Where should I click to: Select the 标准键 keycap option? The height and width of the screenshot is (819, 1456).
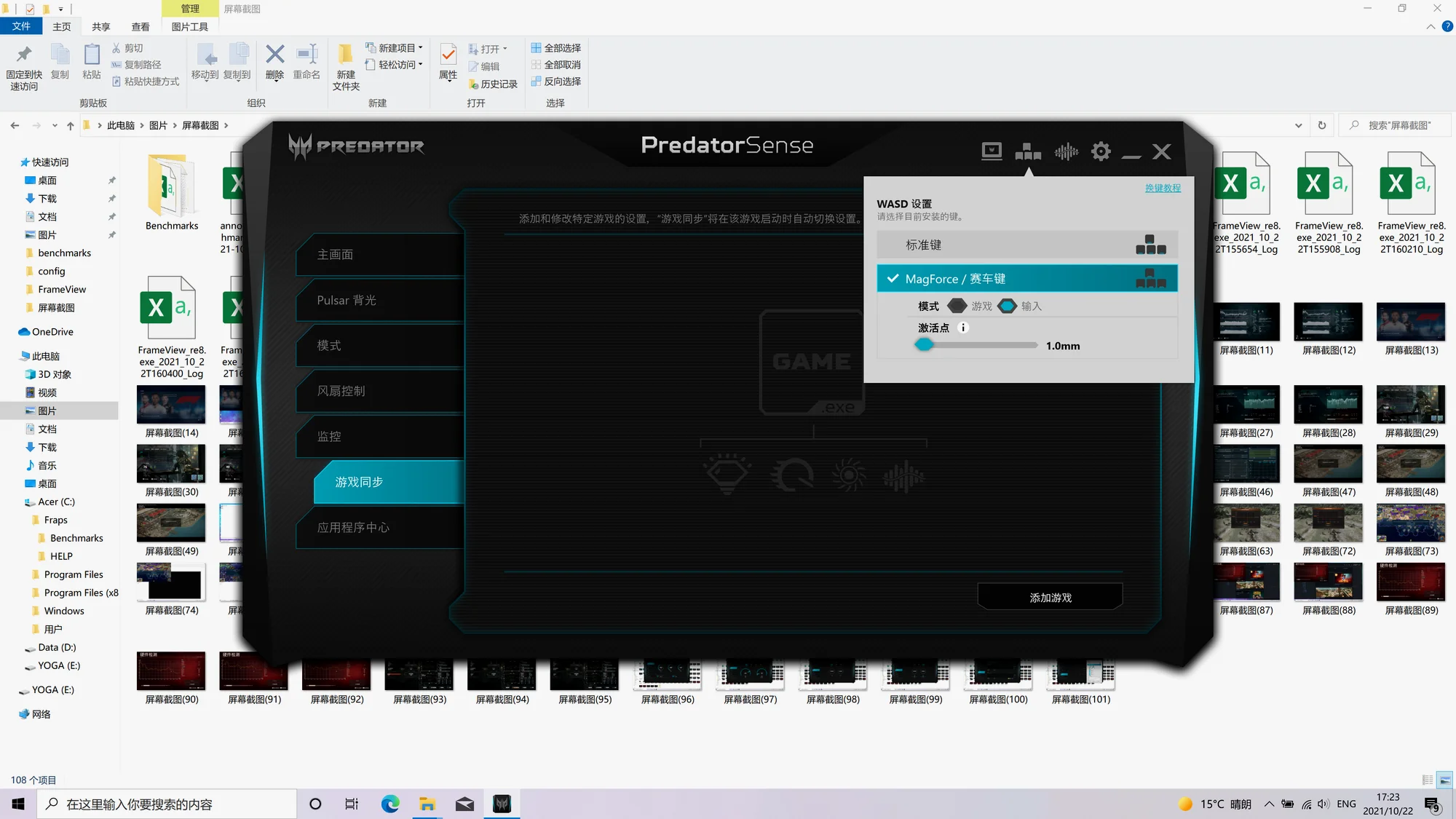[1027, 245]
